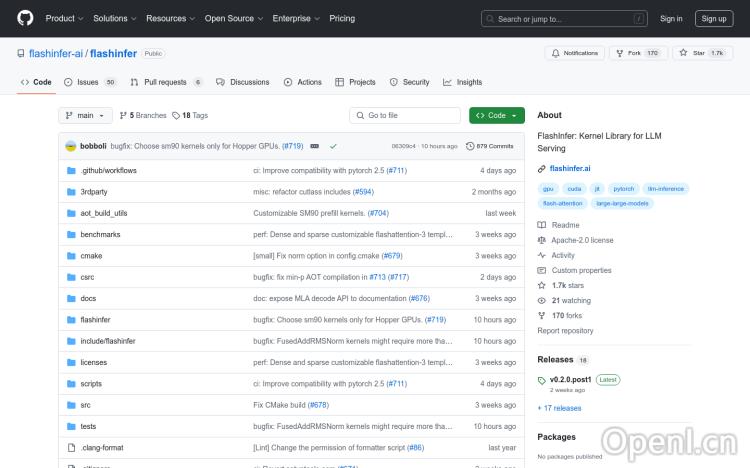Click the Sign up button
Image resolution: width=750 pixels, height=468 pixels.
[x=714, y=18]
